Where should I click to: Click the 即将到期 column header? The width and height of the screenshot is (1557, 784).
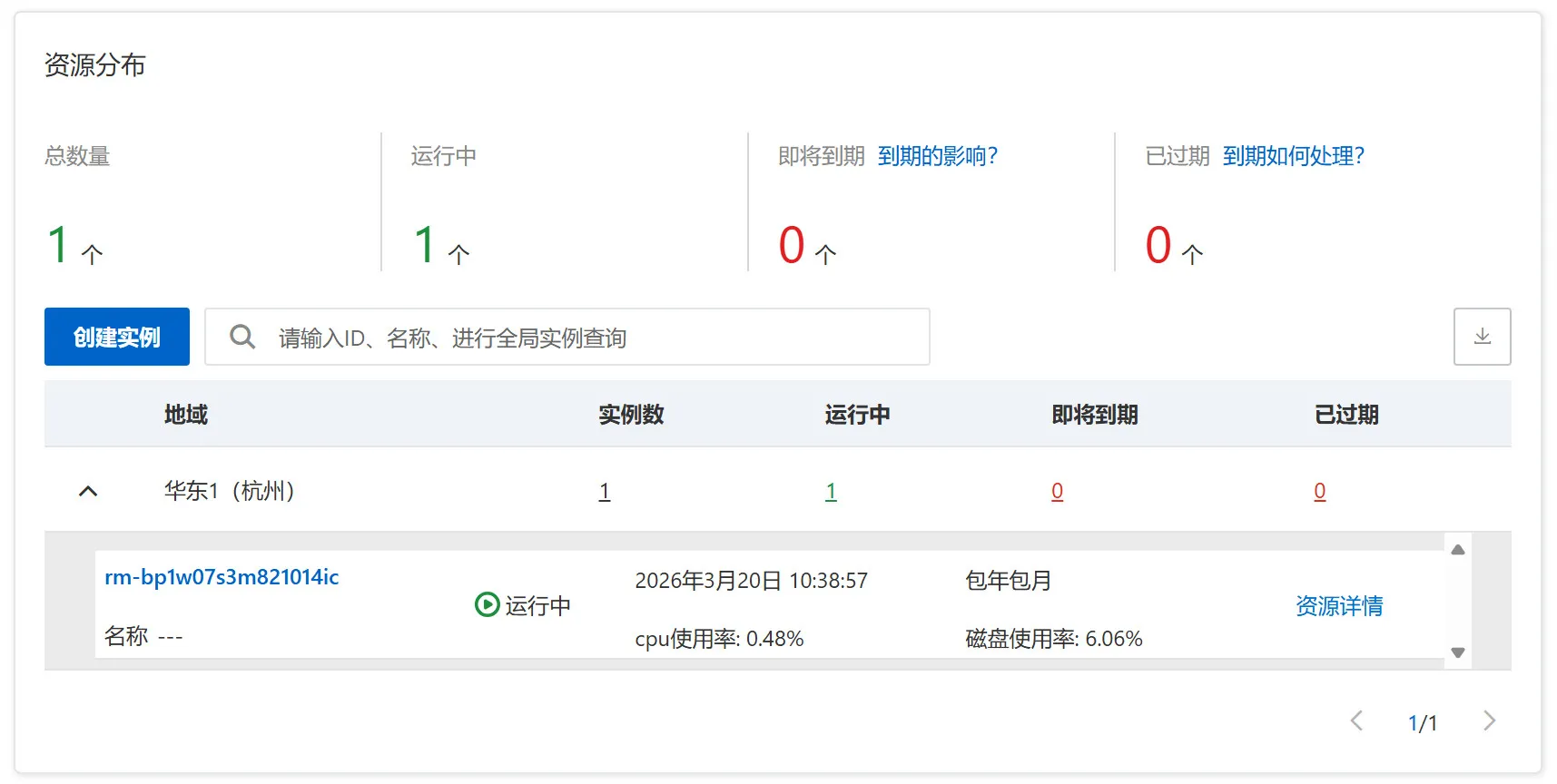pos(1095,415)
